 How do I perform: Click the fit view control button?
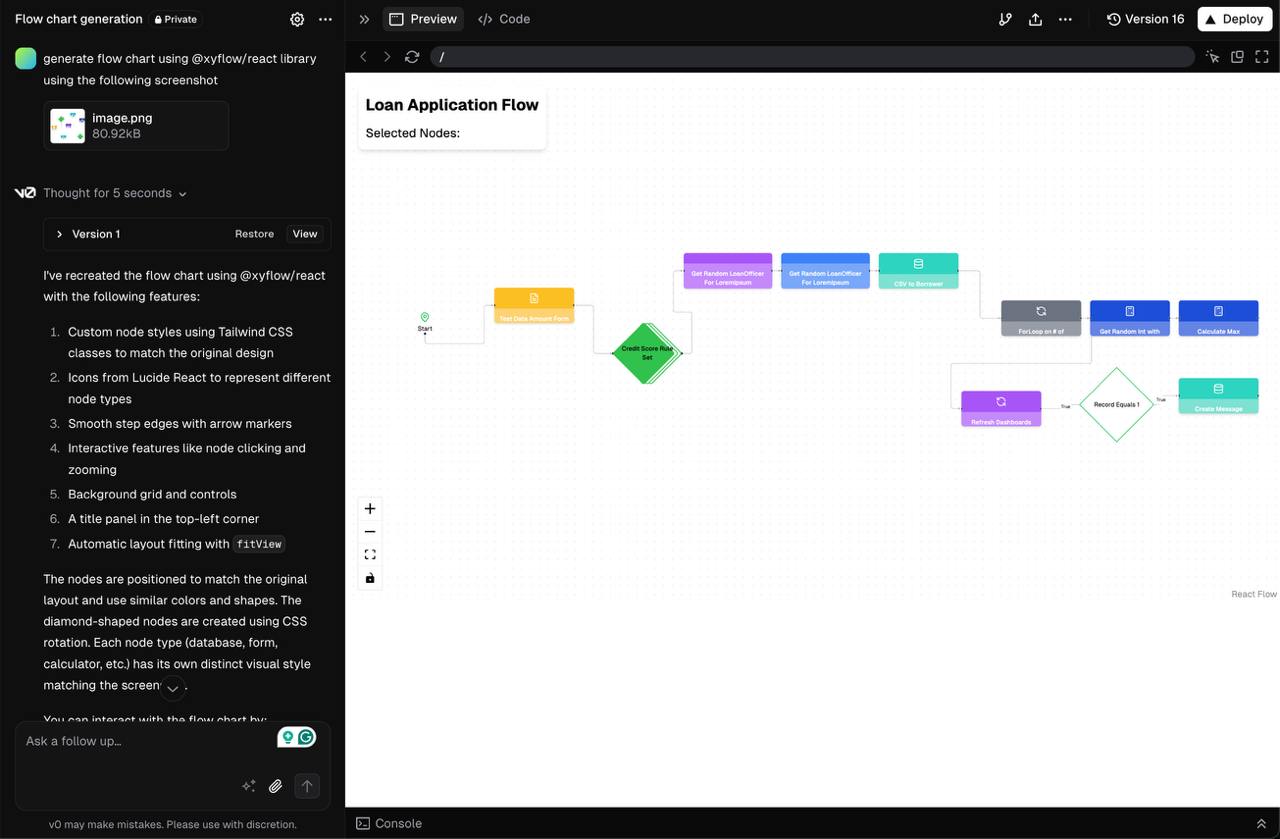(370, 555)
